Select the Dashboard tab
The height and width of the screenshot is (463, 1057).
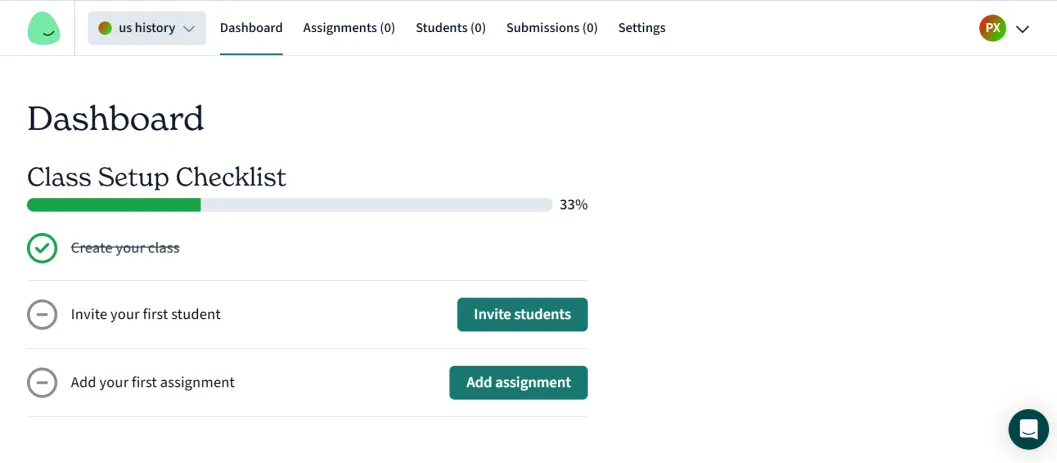(x=251, y=28)
